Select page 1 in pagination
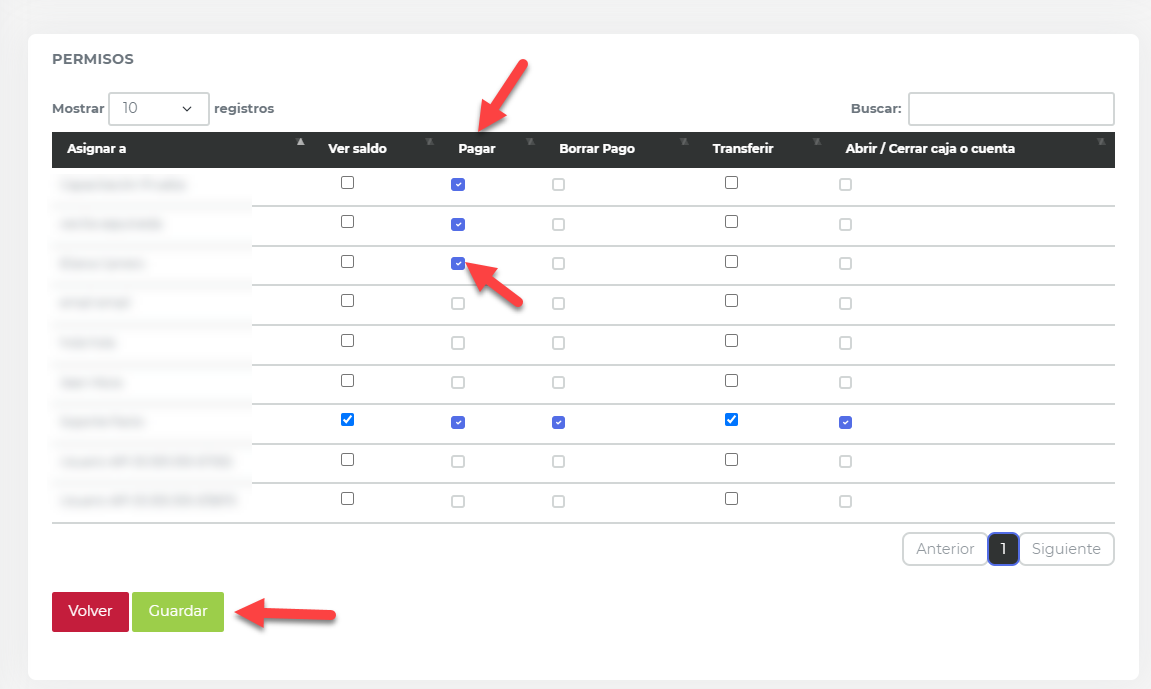1151x689 pixels. pos(1003,549)
